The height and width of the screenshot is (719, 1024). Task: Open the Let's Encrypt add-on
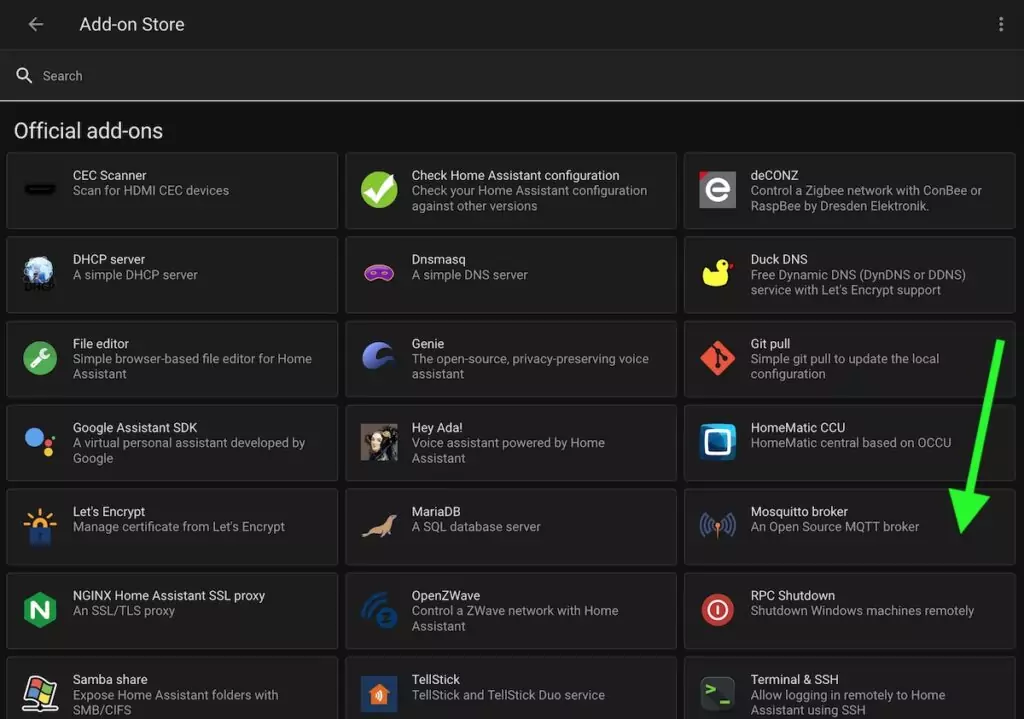coord(172,526)
